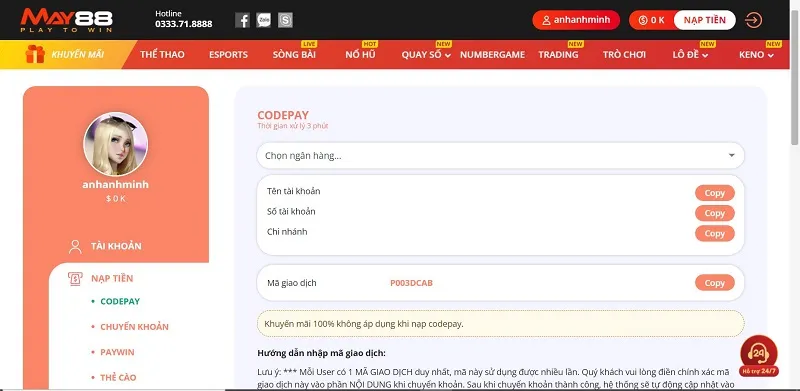Screen dimensions: 800x391
Task: Expand the Quay Số menu chevron
Action: pos(447,56)
